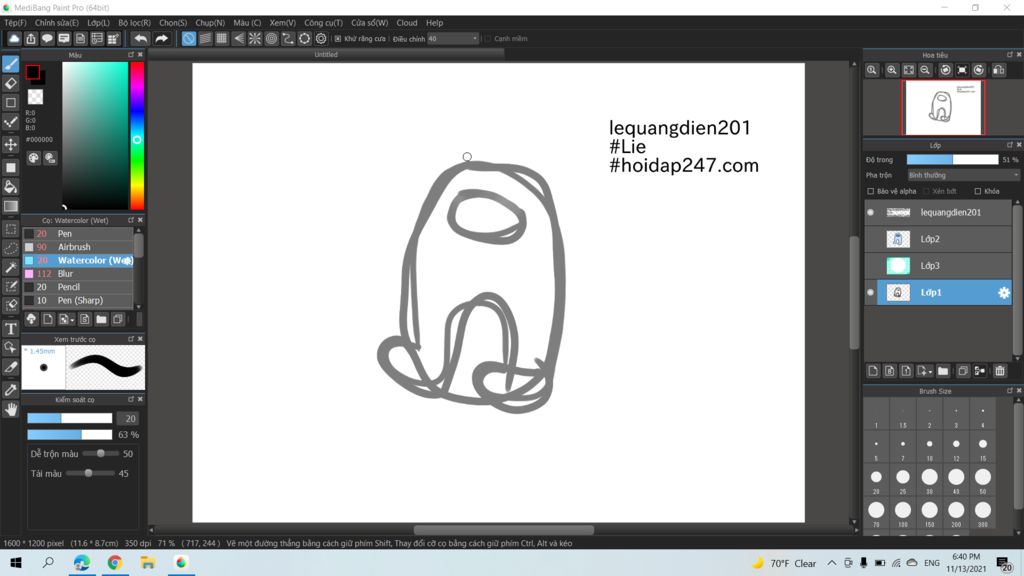Click fit-to-window icon in navigator

(908, 70)
